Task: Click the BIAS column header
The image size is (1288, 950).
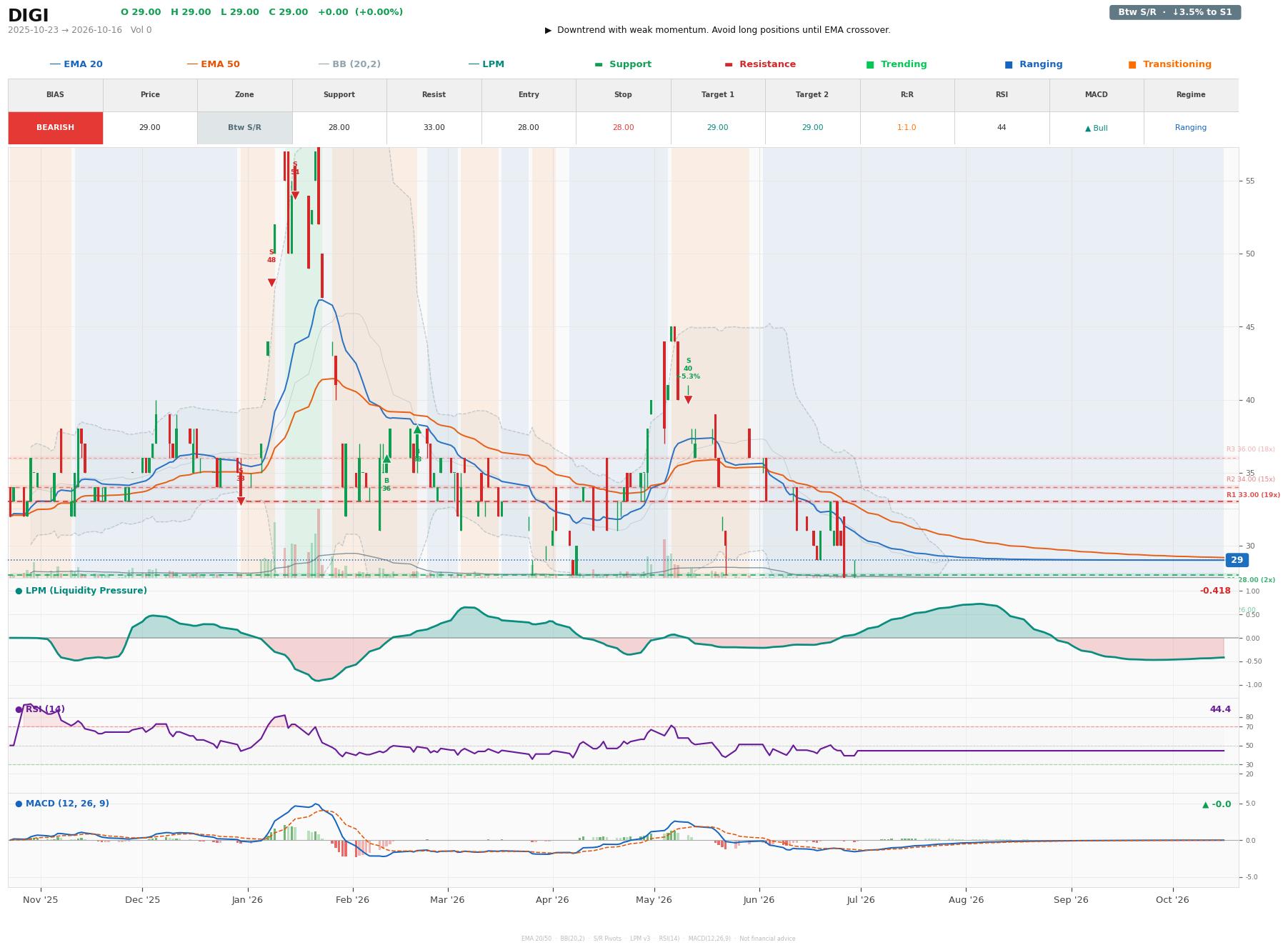Action: point(56,95)
